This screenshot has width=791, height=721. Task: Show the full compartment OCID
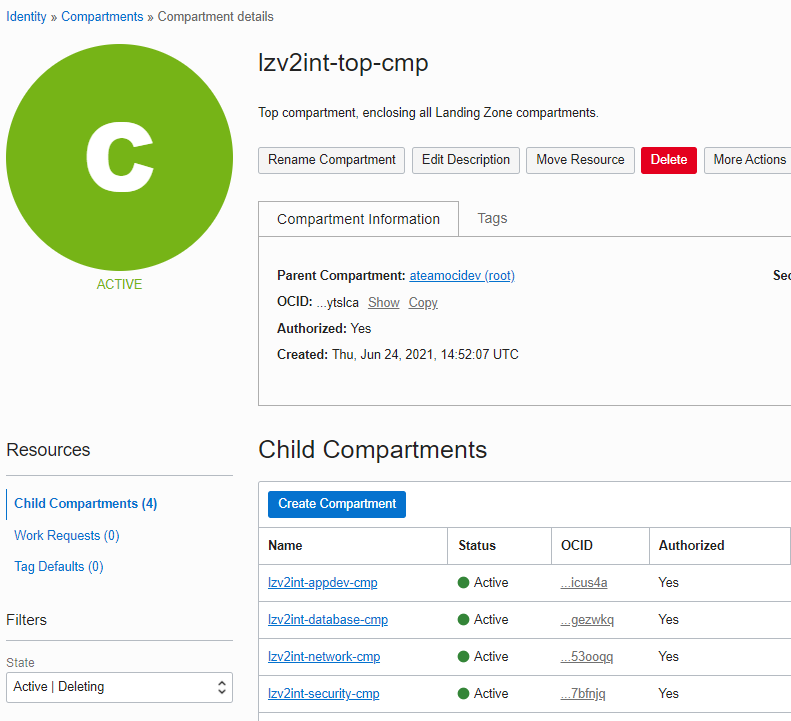[x=383, y=302]
